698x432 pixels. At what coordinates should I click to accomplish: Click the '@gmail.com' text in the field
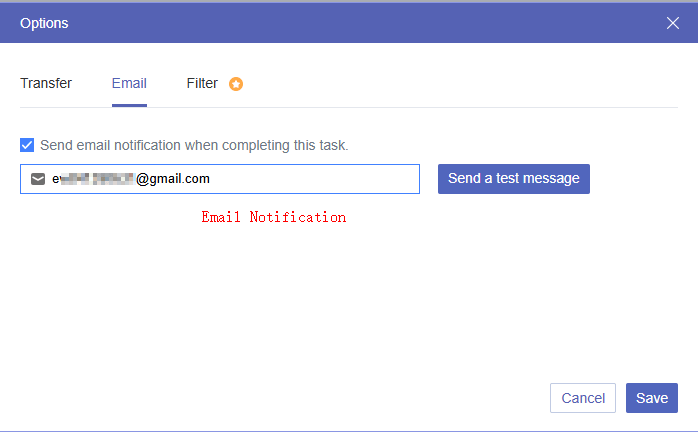click(173, 179)
